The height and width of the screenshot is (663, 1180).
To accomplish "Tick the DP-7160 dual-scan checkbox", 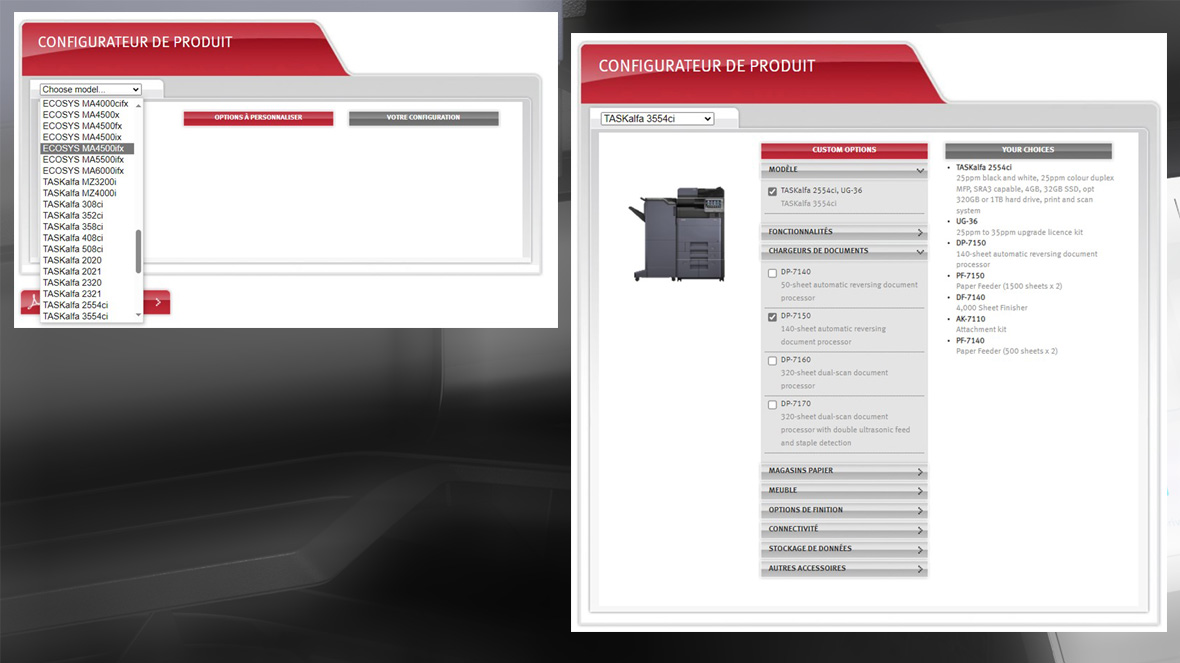I will pyautogui.click(x=772, y=361).
